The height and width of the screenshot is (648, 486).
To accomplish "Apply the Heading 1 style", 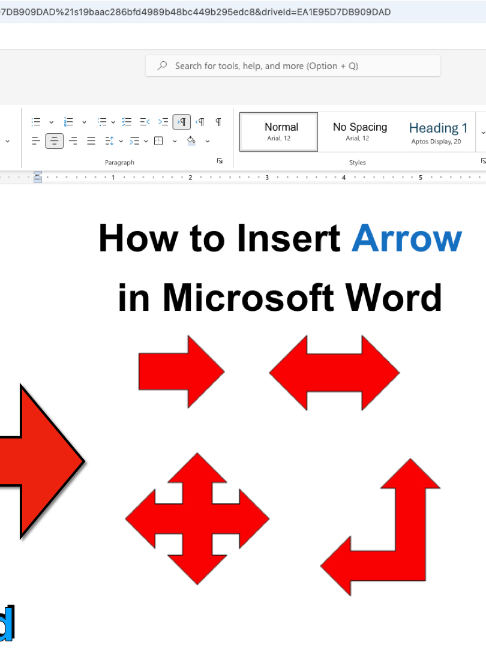I will pyautogui.click(x=438, y=132).
